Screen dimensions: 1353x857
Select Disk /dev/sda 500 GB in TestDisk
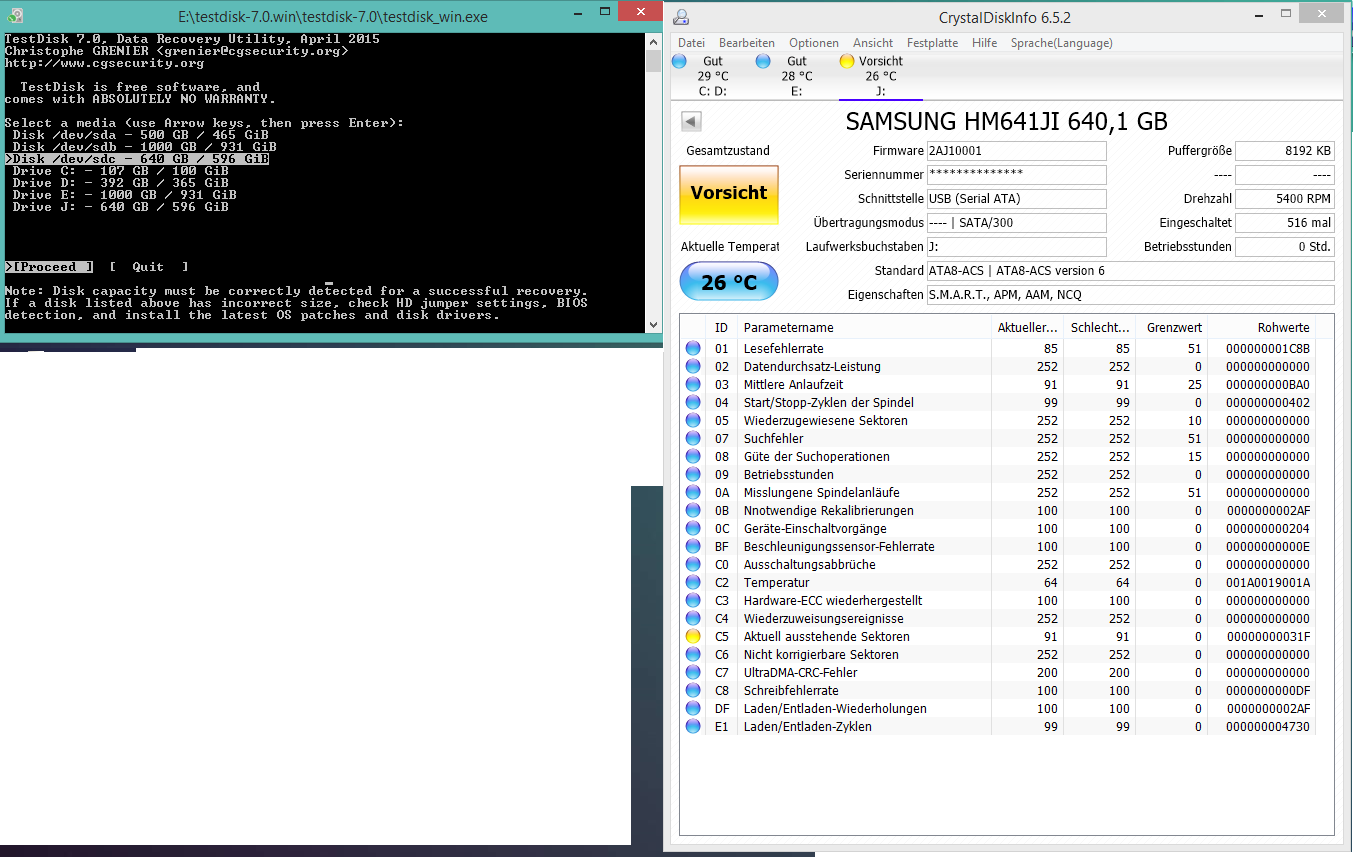click(x=140, y=135)
